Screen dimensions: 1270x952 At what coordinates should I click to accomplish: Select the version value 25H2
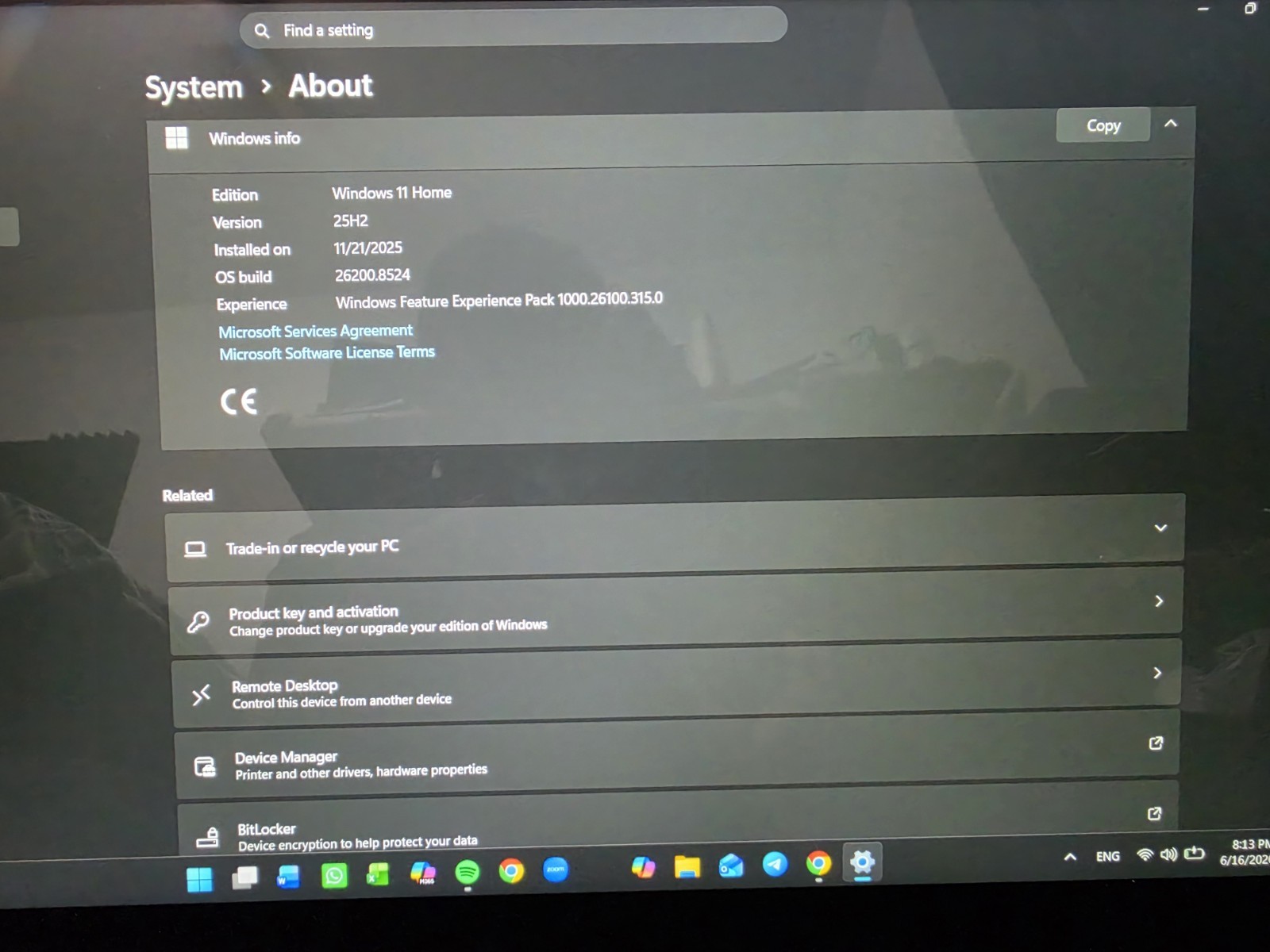coord(350,221)
